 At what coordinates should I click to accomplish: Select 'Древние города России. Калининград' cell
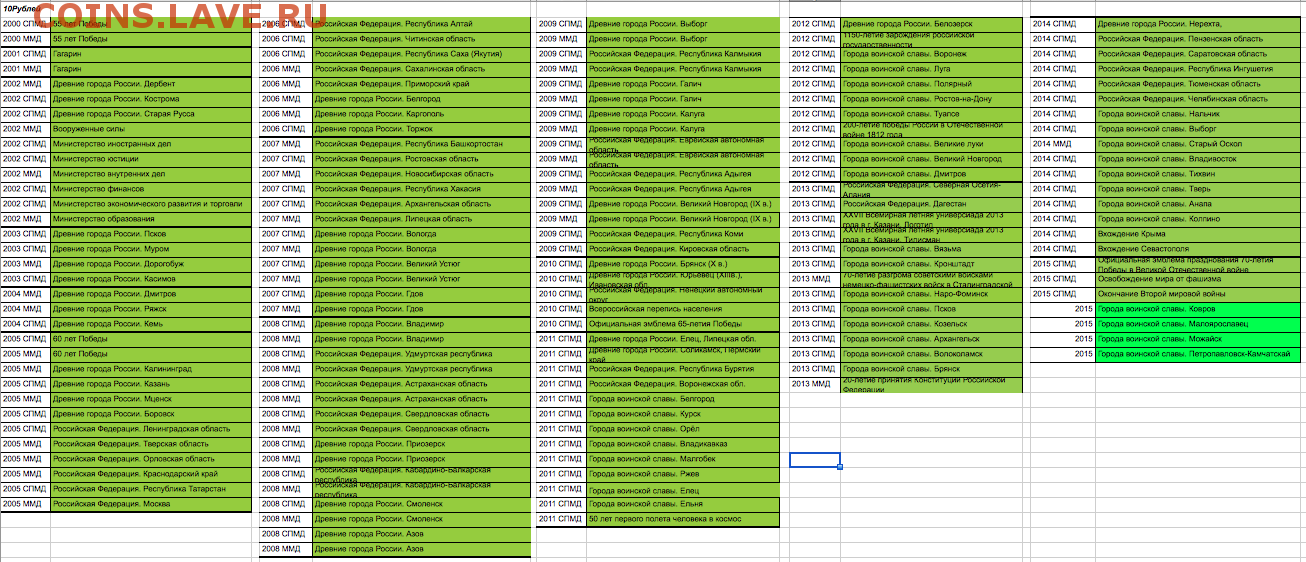coord(150,369)
